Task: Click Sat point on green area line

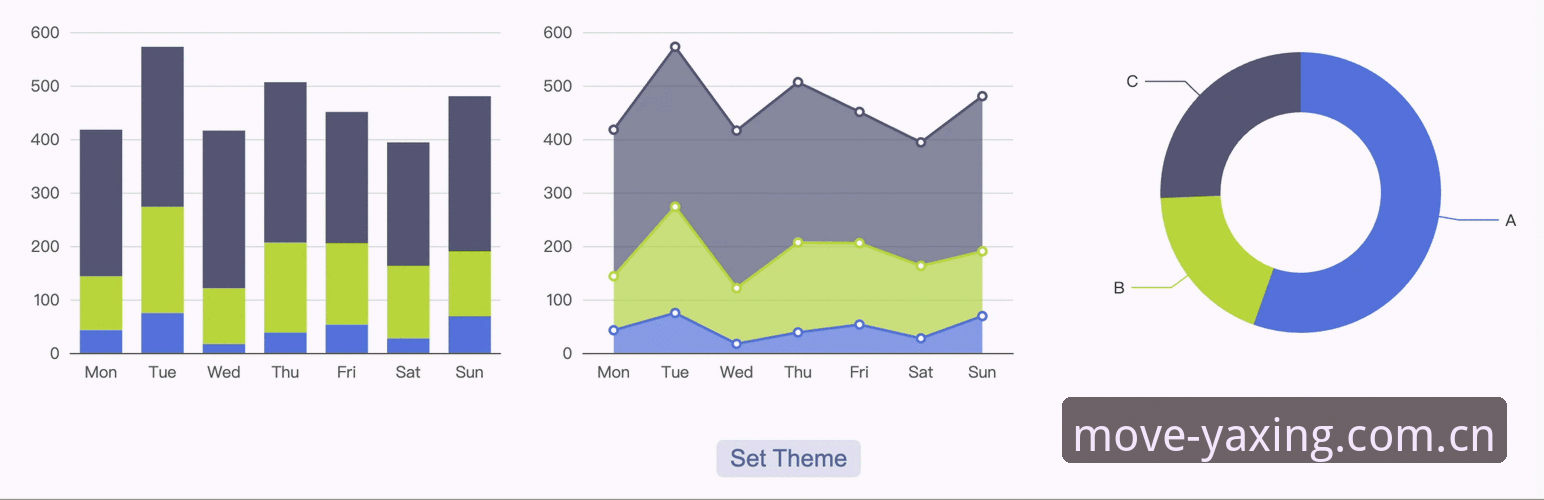Action: tap(921, 265)
